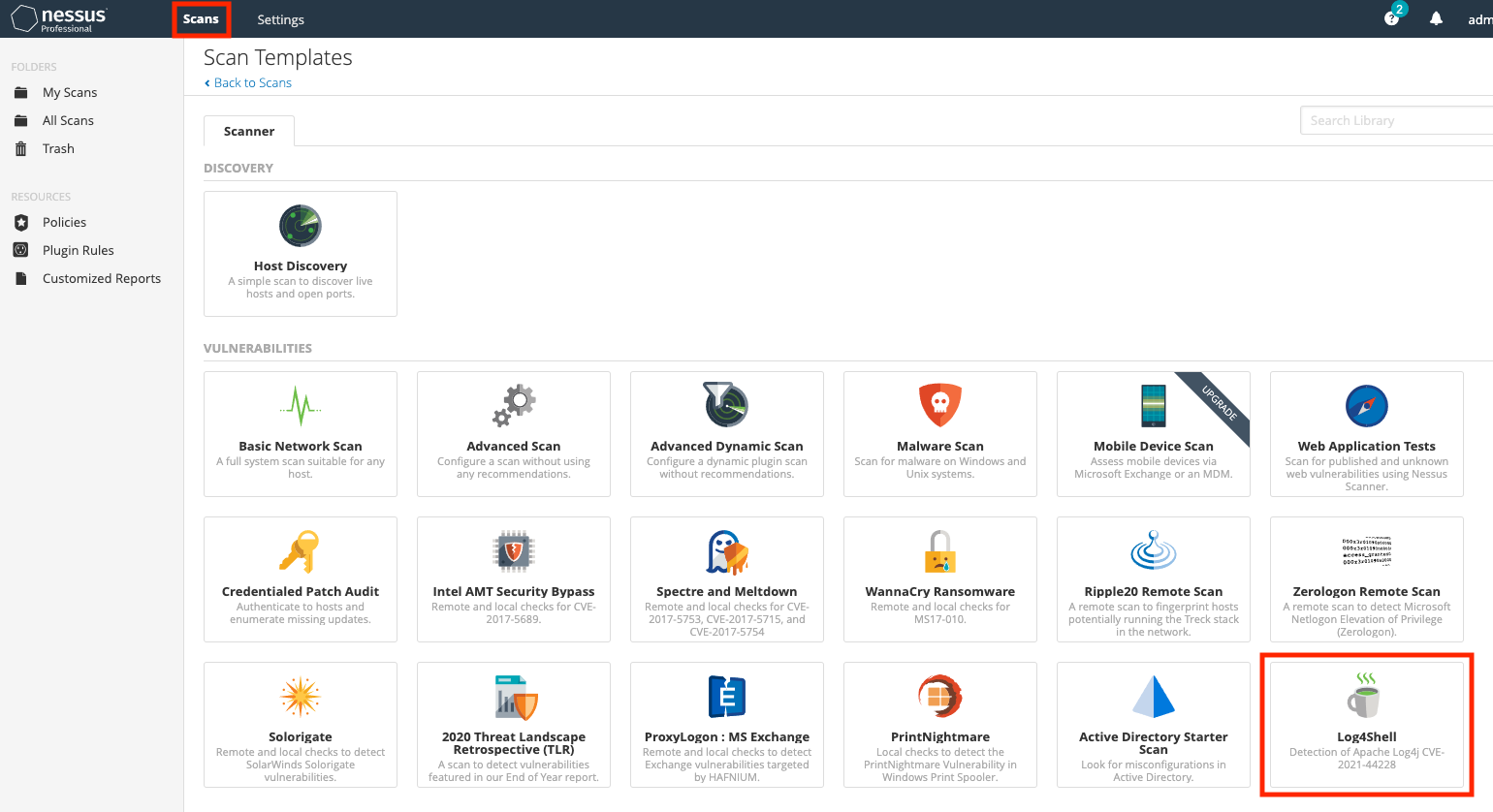Screen dimensions: 1493x812
Task: Select the WannaCry Ransomware scan template
Action: [x=939, y=579]
